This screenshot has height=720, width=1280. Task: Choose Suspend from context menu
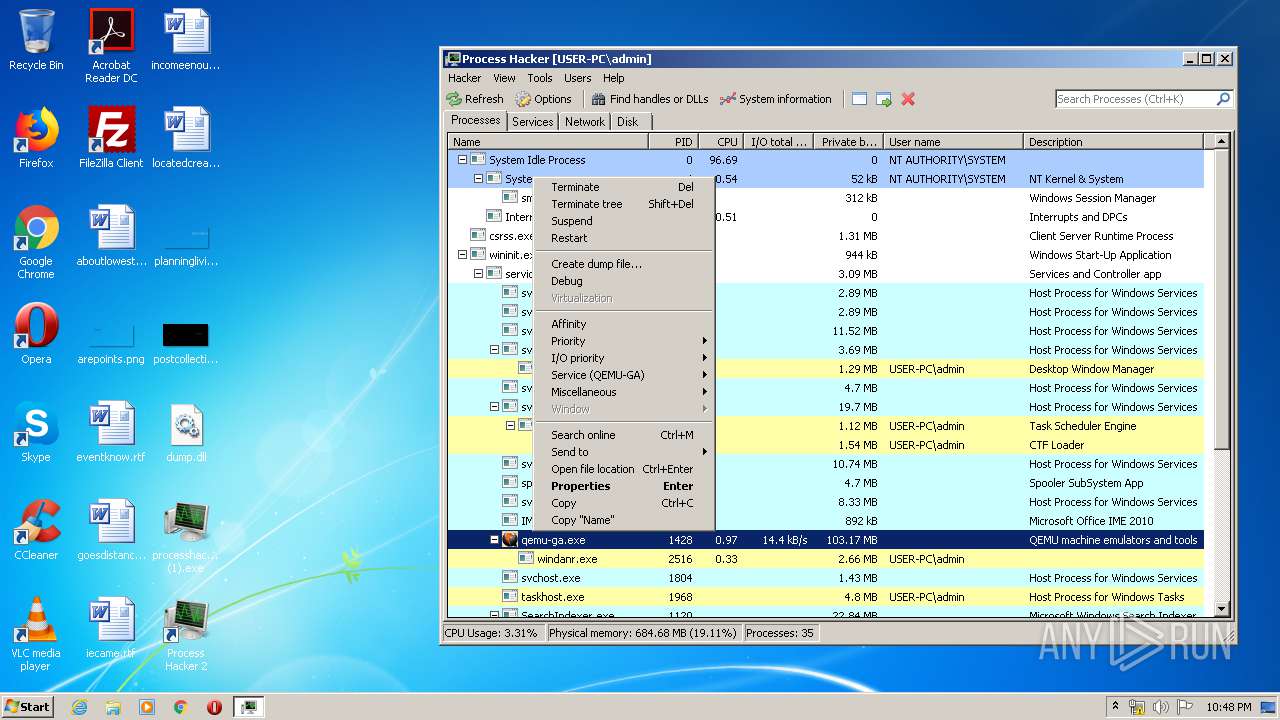[623, 221]
